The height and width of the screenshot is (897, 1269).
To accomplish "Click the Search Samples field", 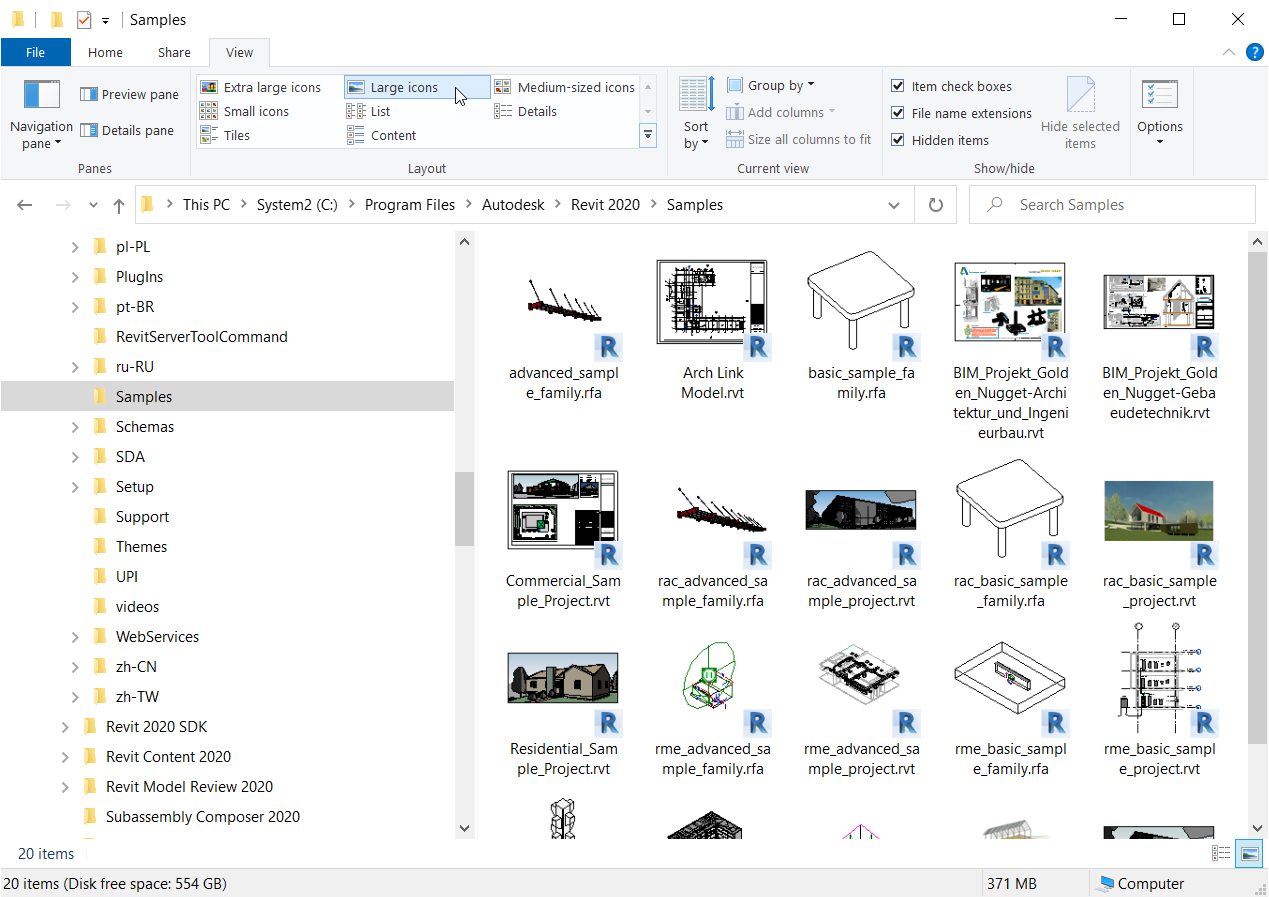I will 1112,204.
